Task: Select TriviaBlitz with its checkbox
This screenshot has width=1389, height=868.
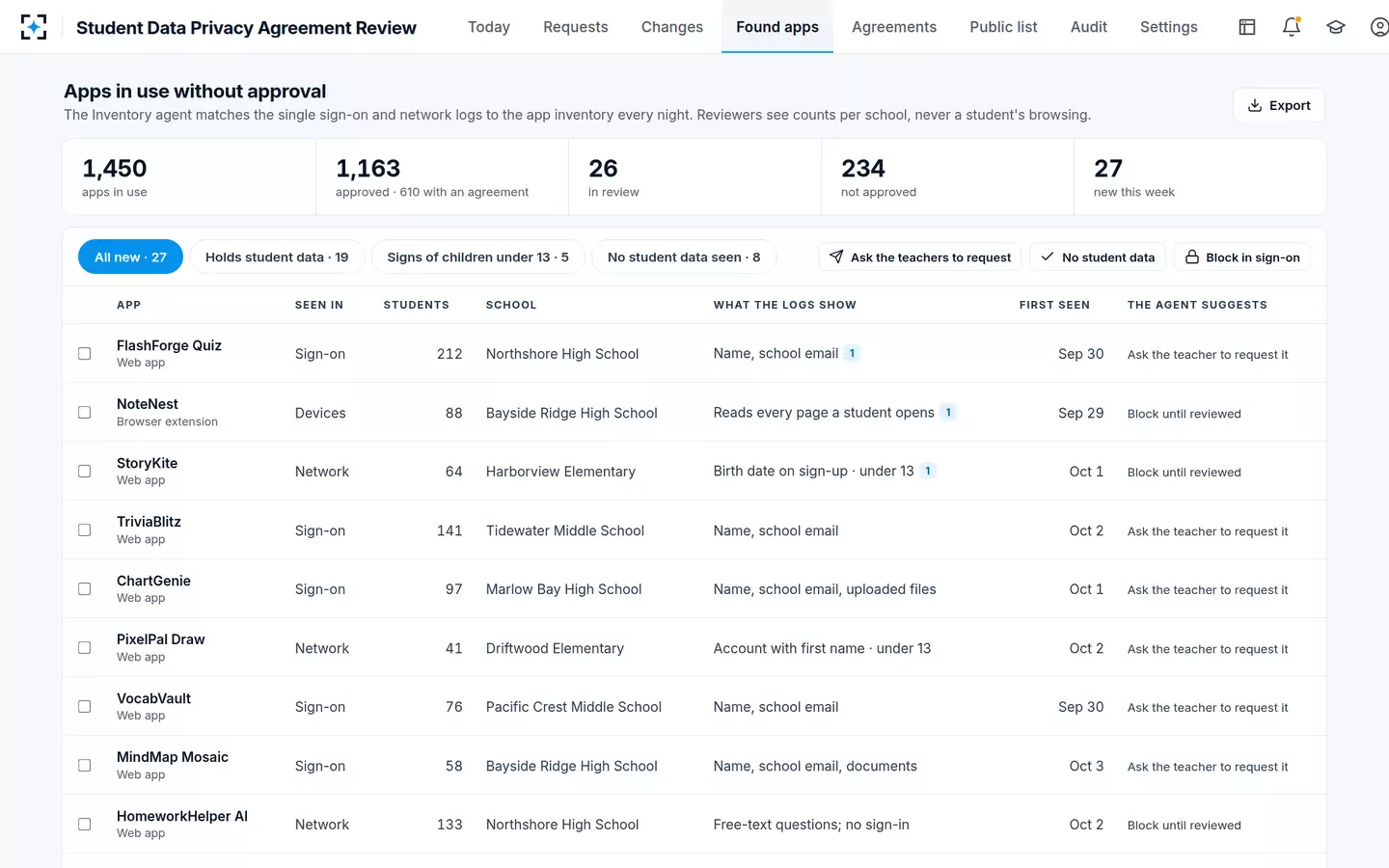Action: pyautogui.click(x=85, y=530)
